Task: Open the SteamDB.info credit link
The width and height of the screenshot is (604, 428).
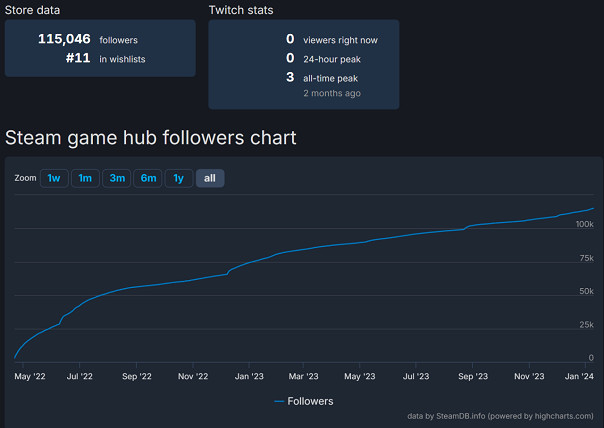Action: [x=466, y=416]
